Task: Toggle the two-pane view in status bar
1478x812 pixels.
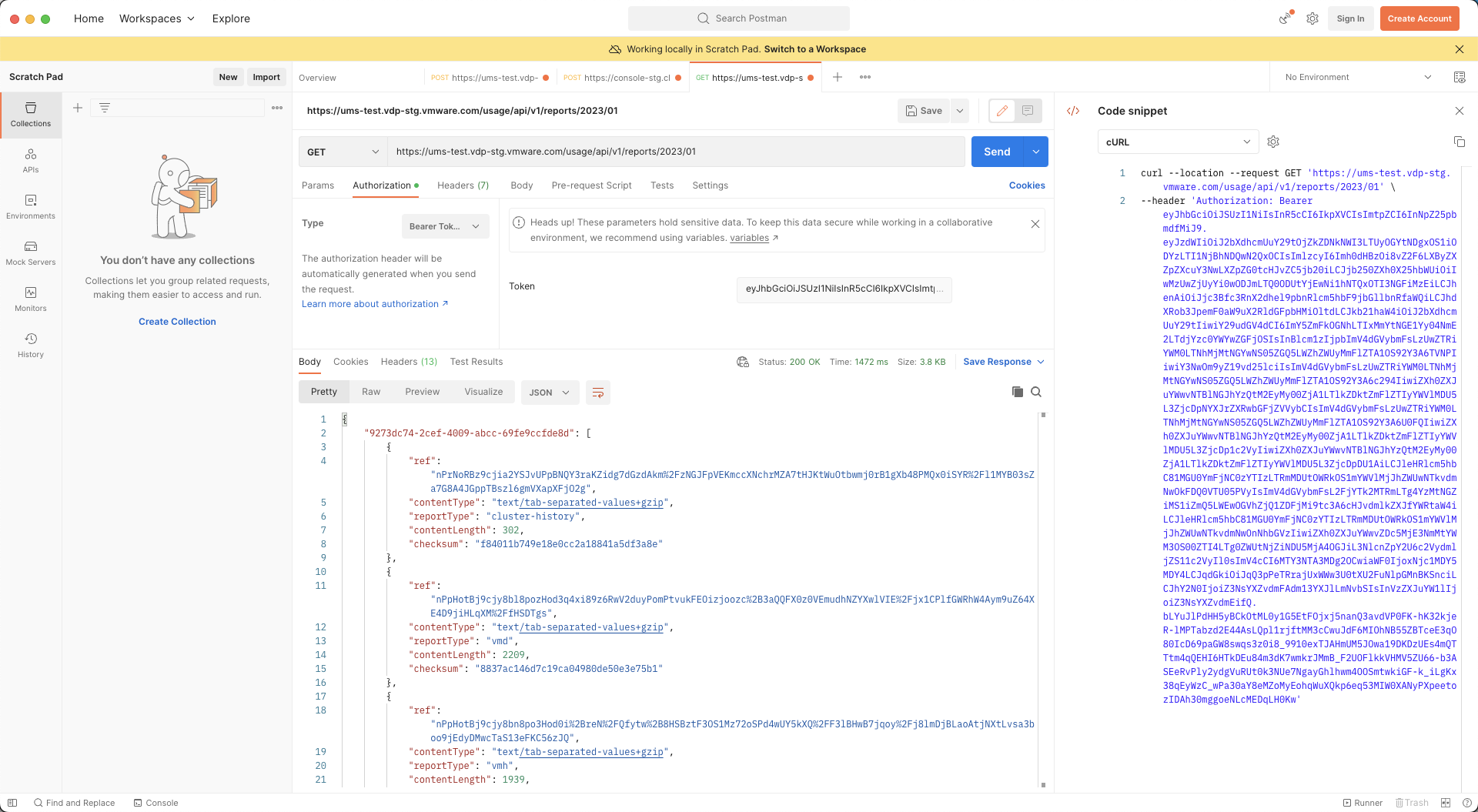Action: [1446, 803]
